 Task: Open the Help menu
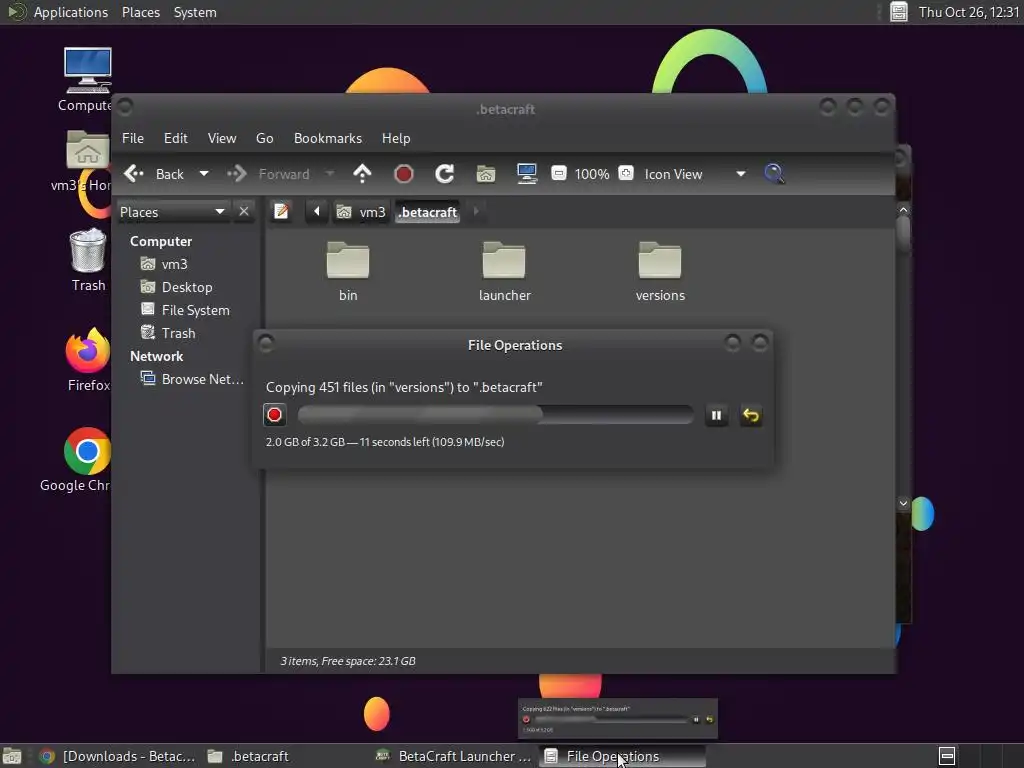coord(396,138)
